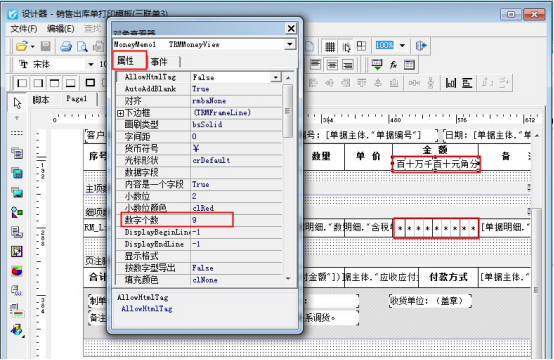This screenshot has height=360, width=554.
Task: Open the fx expression editor icon
Action: coord(393,65)
